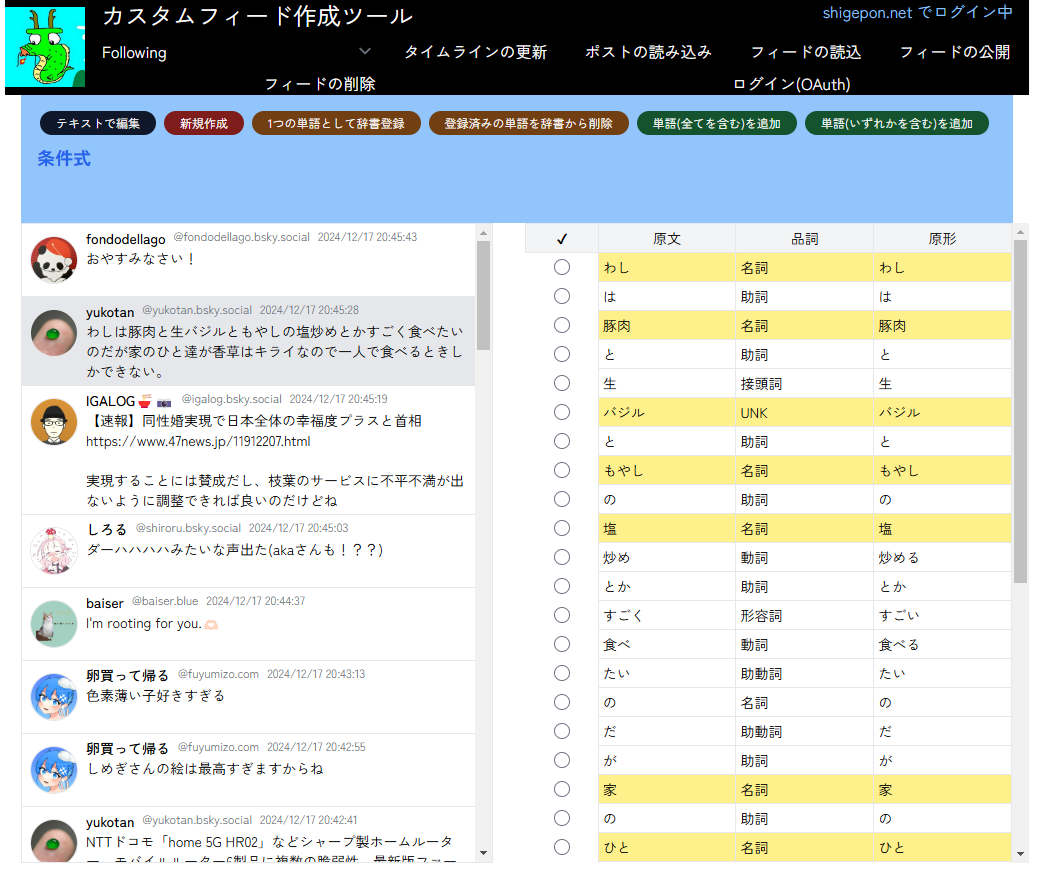
Task: Open baiser's cat avatar
Action: pyautogui.click(x=54, y=624)
